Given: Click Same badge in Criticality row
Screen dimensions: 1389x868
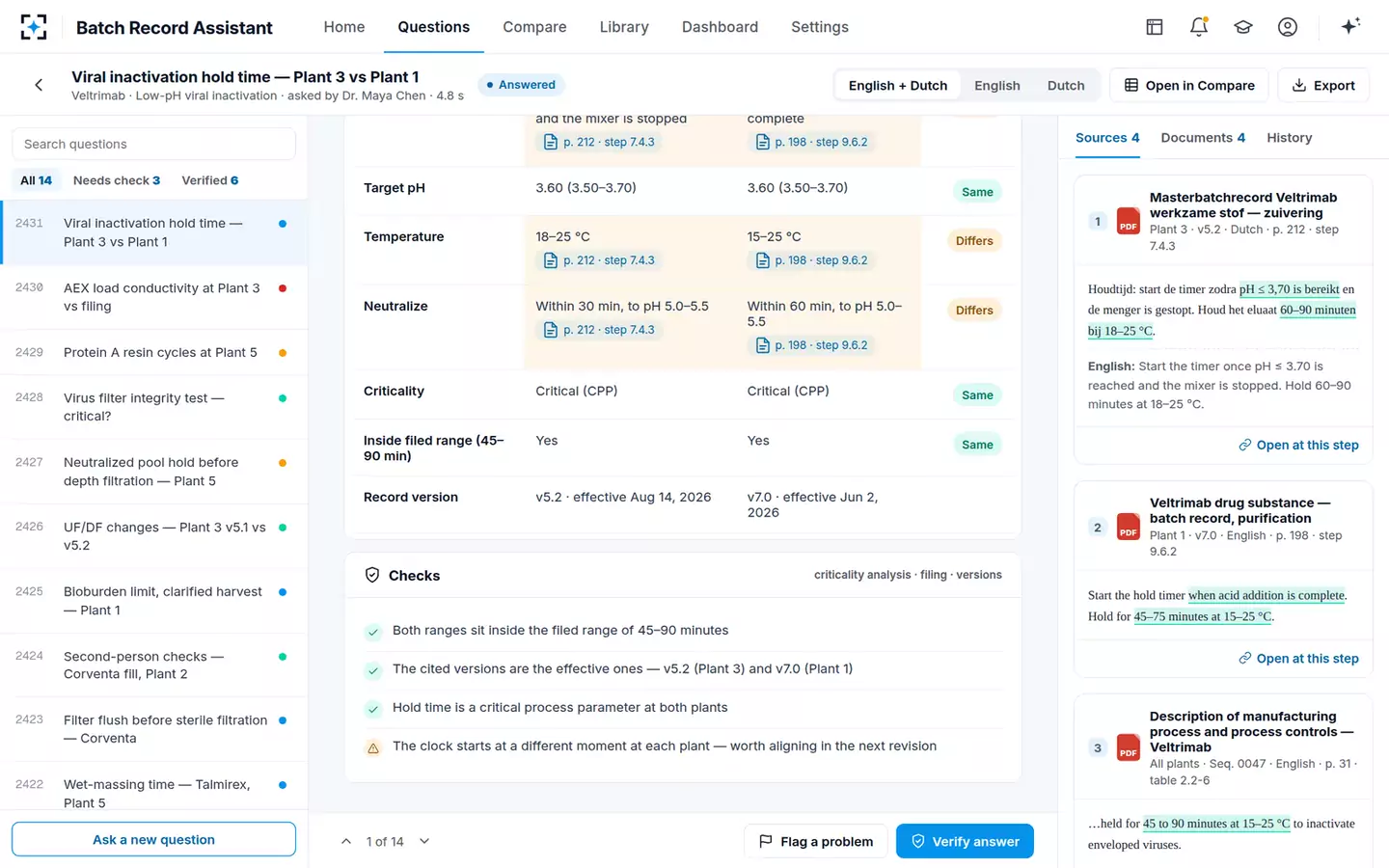Looking at the screenshot, I should point(977,395).
